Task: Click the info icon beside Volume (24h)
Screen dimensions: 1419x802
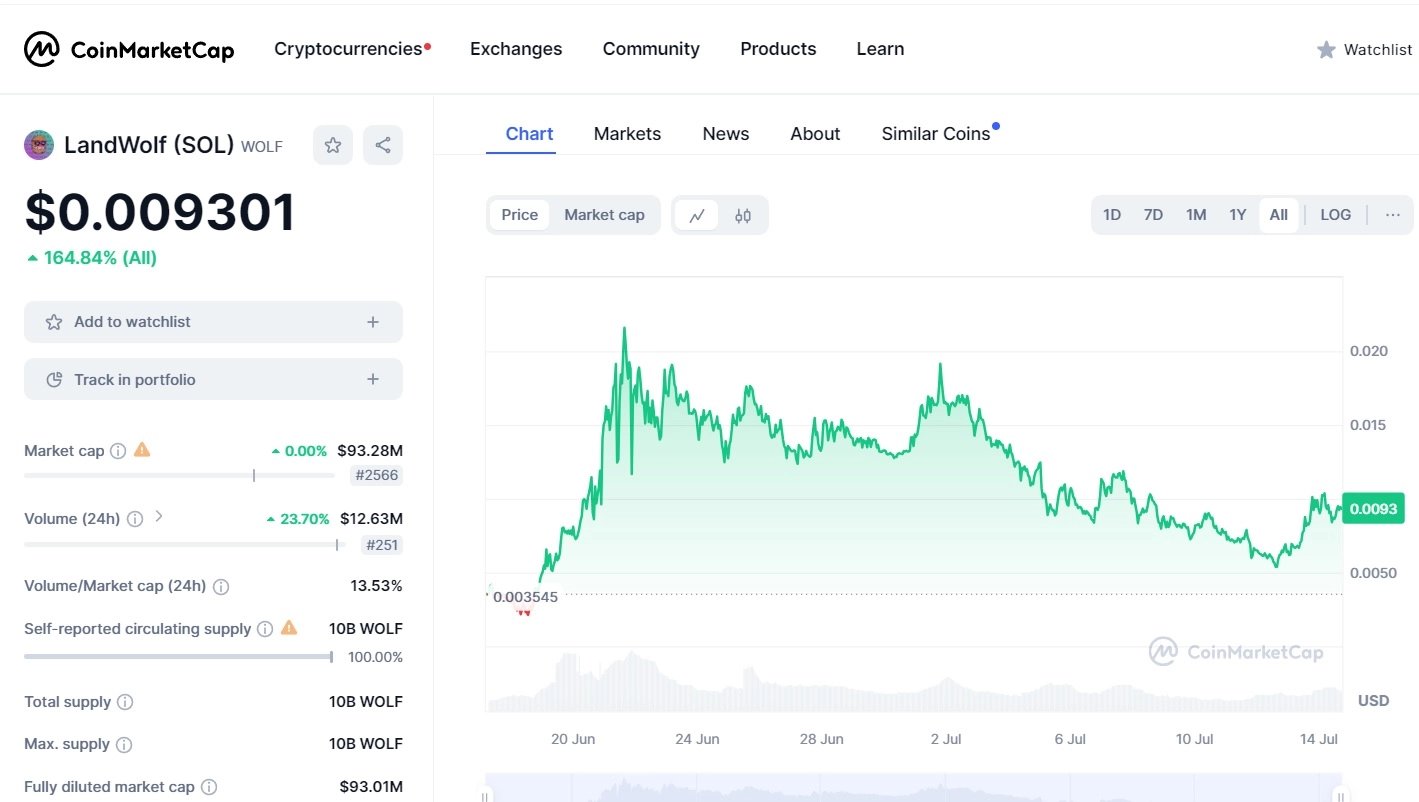Action: tap(135, 519)
